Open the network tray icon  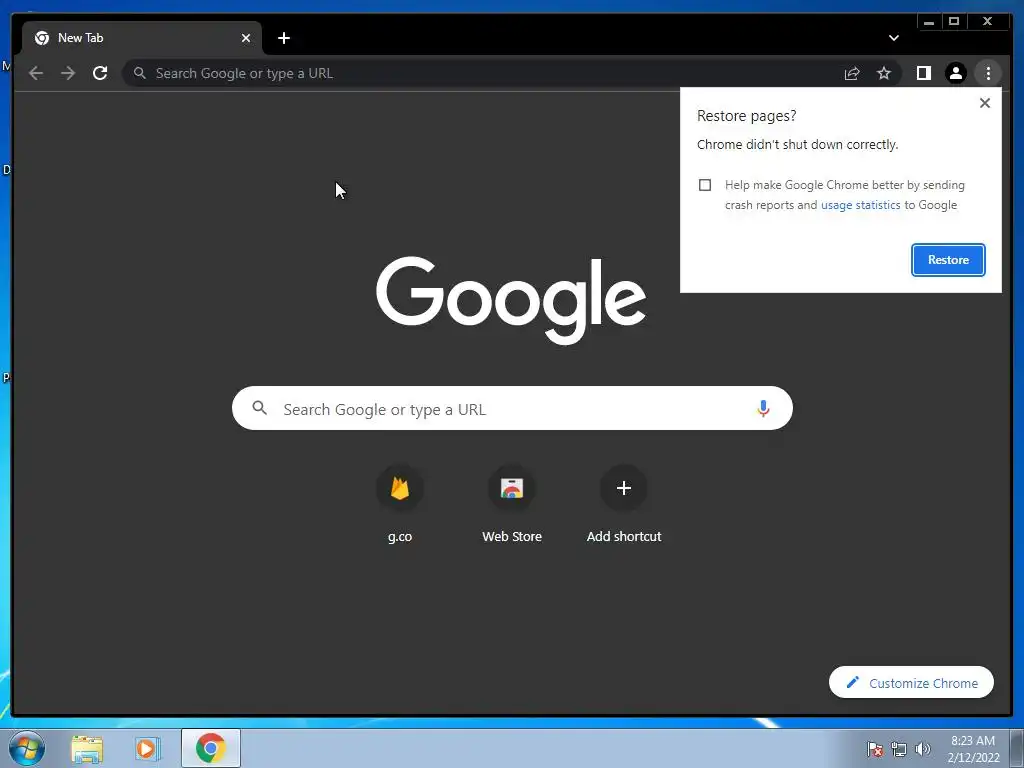(899, 749)
